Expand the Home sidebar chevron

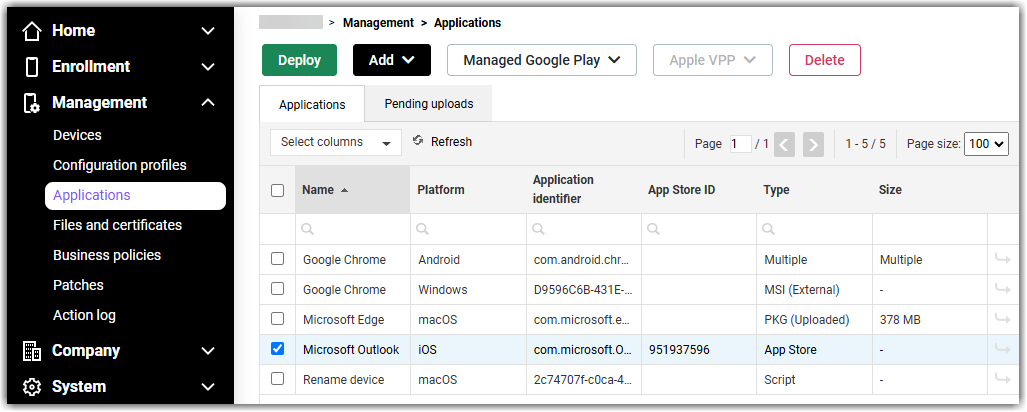pyautogui.click(x=208, y=31)
